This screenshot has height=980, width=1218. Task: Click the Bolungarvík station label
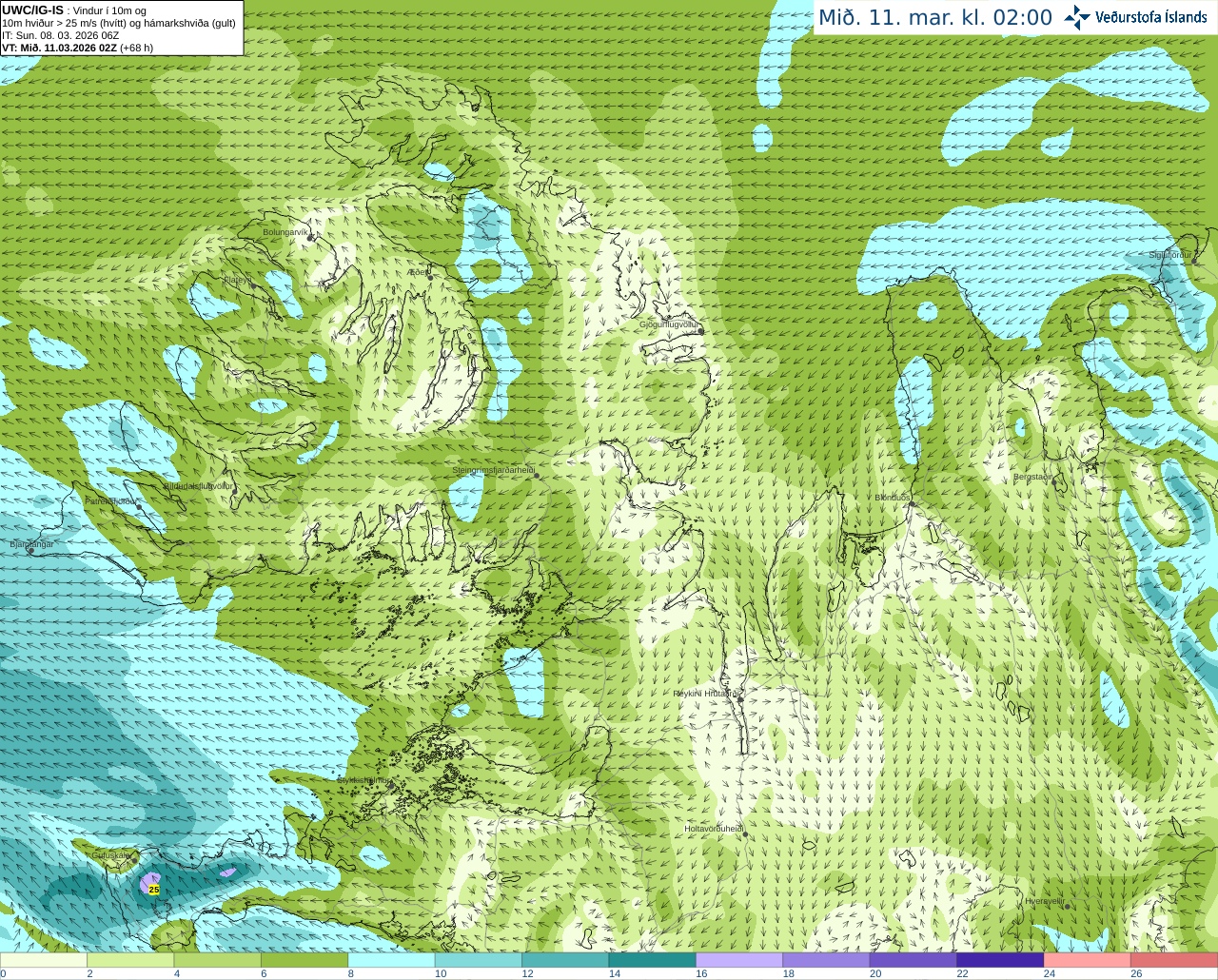tap(285, 231)
